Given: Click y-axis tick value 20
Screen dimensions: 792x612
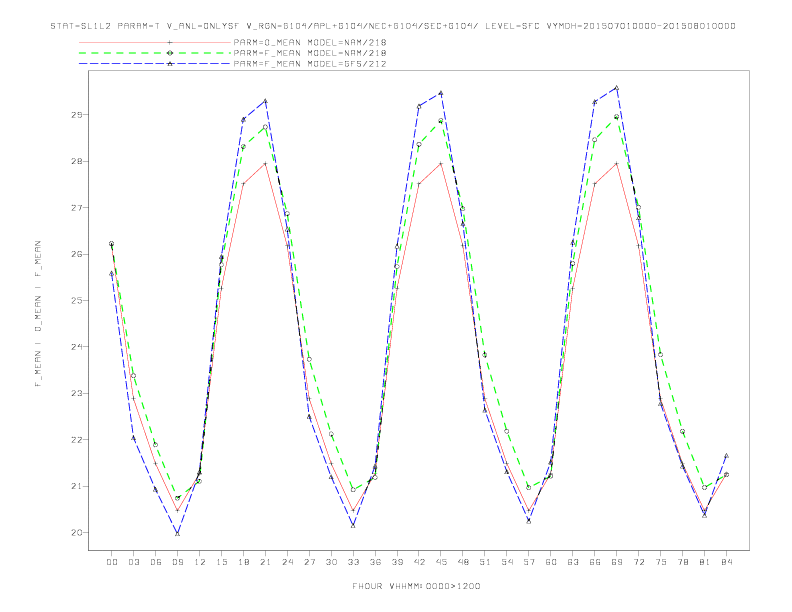Looking at the screenshot, I should 76,533.
